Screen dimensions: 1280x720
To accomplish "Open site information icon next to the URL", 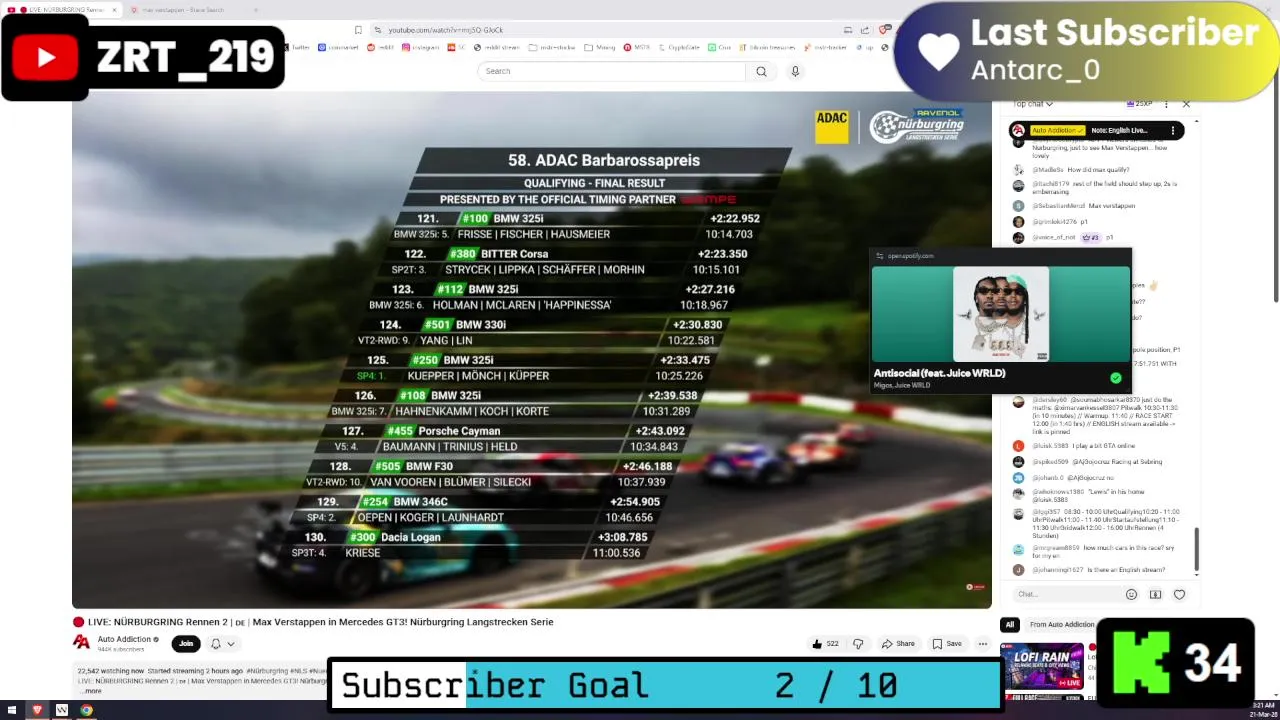I will [x=377, y=30].
